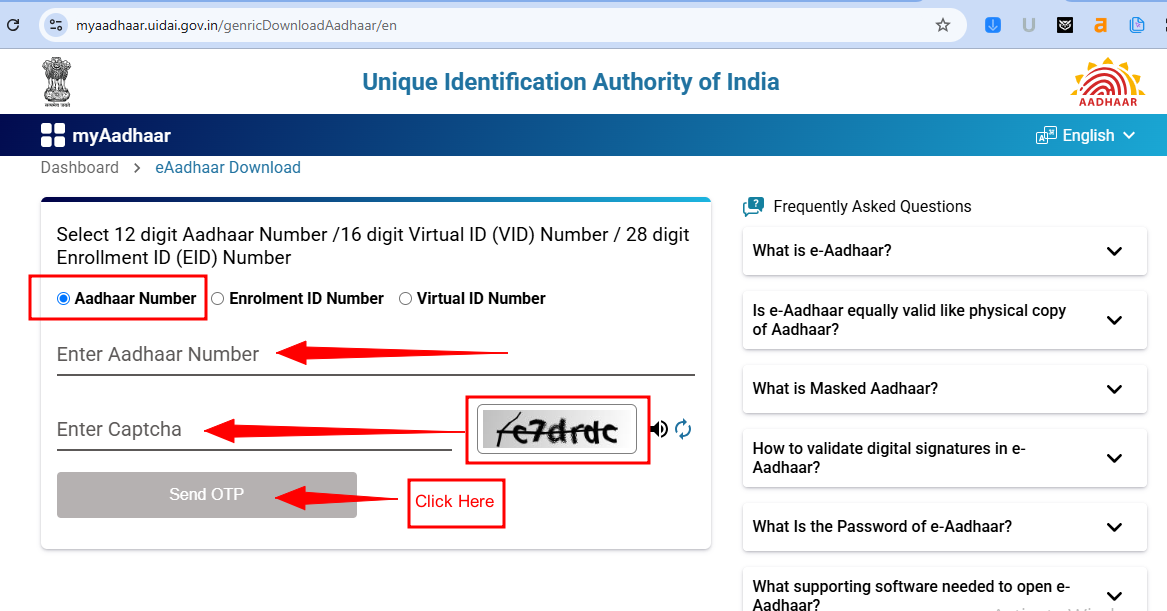Reload the page with the refresh icon

(13, 25)
